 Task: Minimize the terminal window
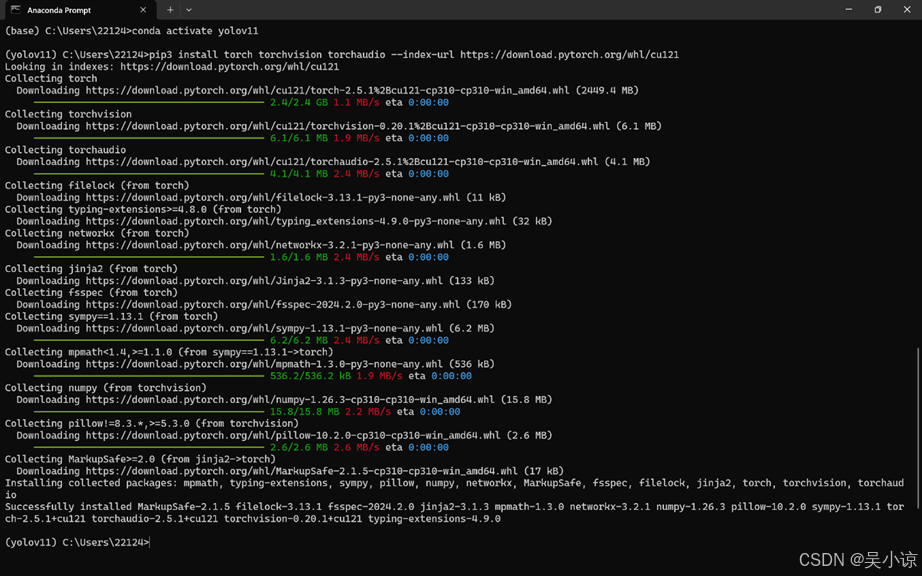coord(848,9)
